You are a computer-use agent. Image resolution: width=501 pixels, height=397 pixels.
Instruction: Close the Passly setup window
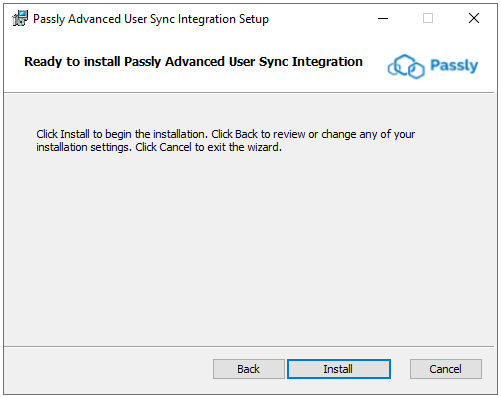(x=474, y=18)
